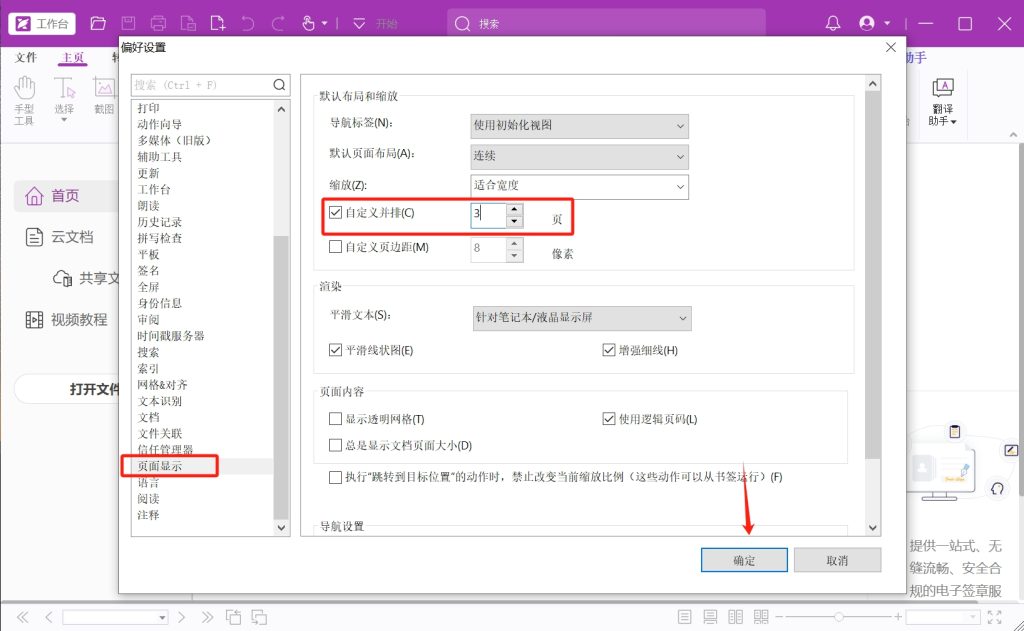
Task: Uncheck the 自定义并排 checkbox
Action: [336, 213]
